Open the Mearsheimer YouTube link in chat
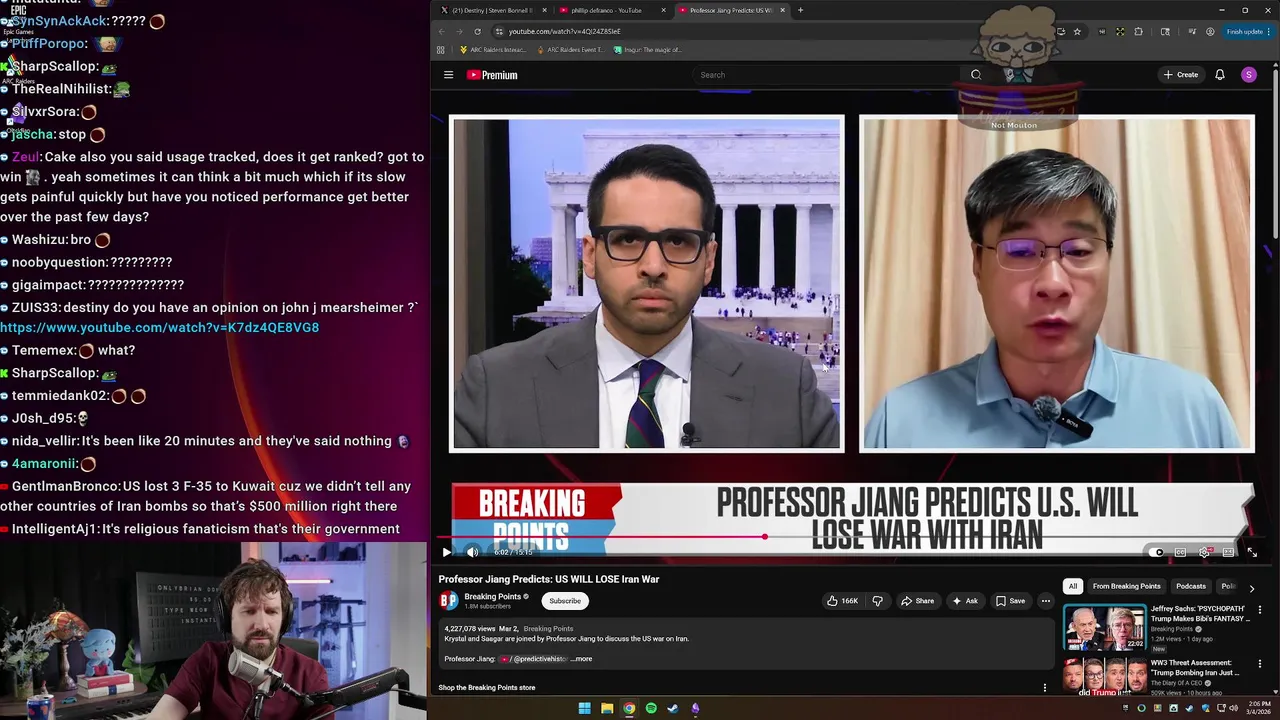 160,328
